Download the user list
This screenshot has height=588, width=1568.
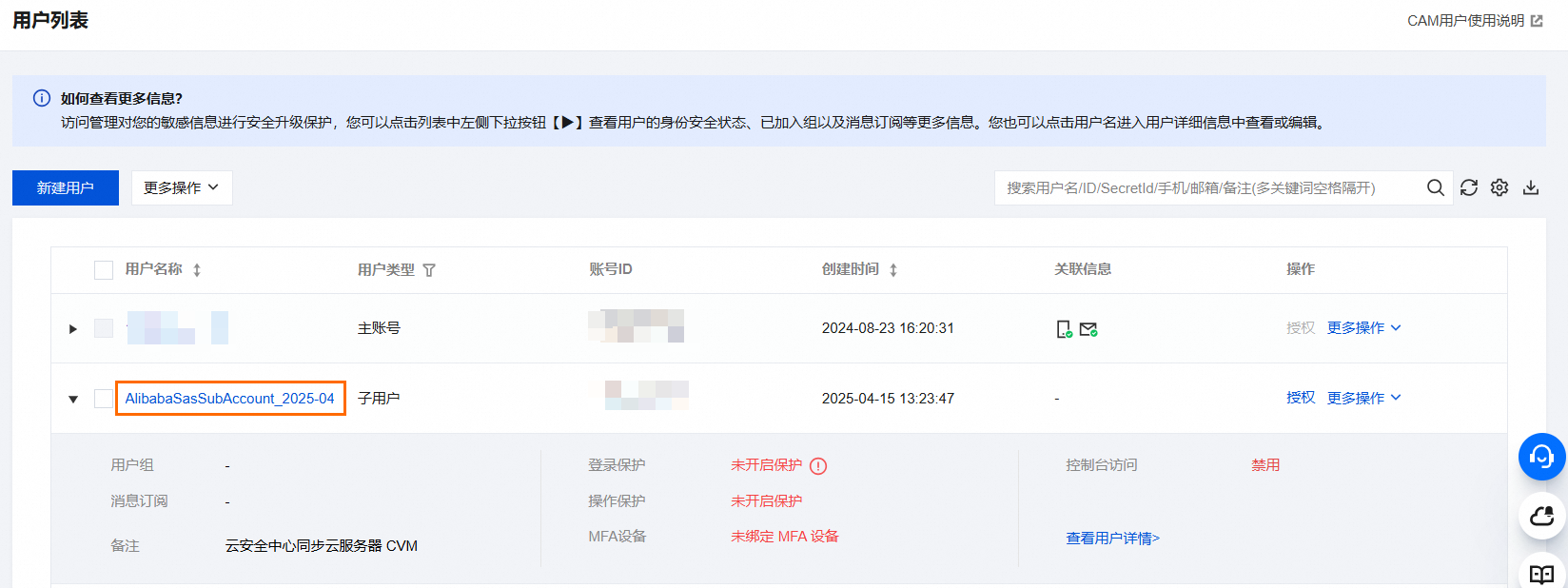1531,187
